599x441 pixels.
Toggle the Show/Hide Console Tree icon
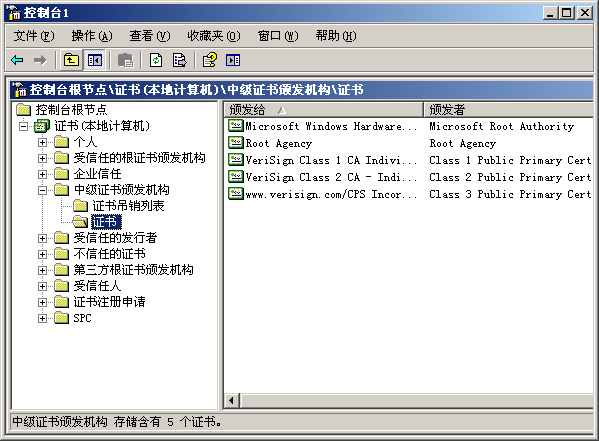click(x=95, y=60)
